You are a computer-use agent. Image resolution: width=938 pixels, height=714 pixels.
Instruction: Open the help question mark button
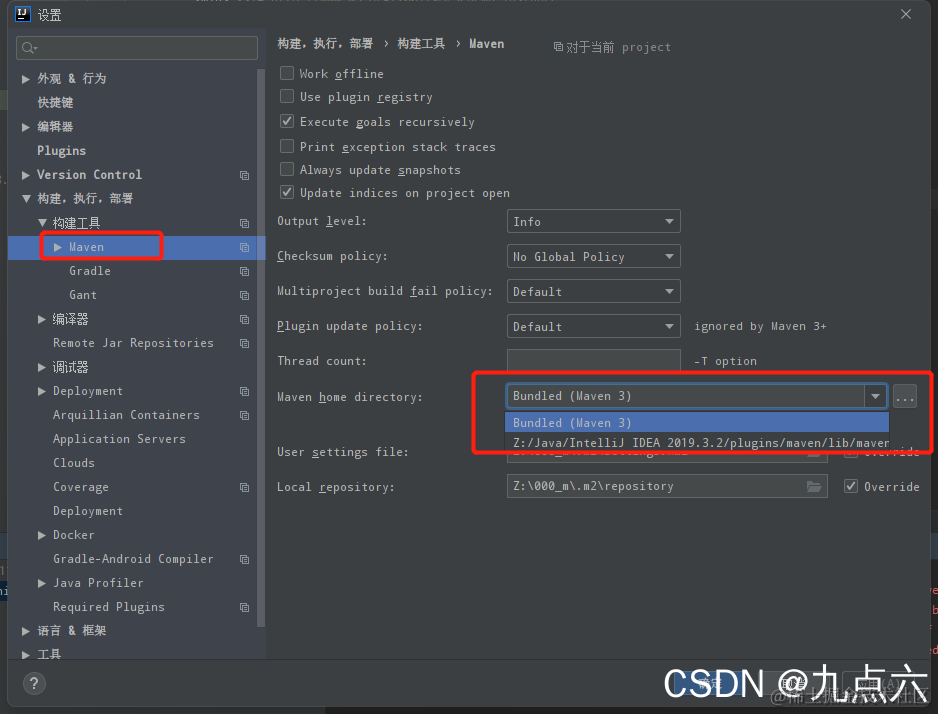coord(34,684)
